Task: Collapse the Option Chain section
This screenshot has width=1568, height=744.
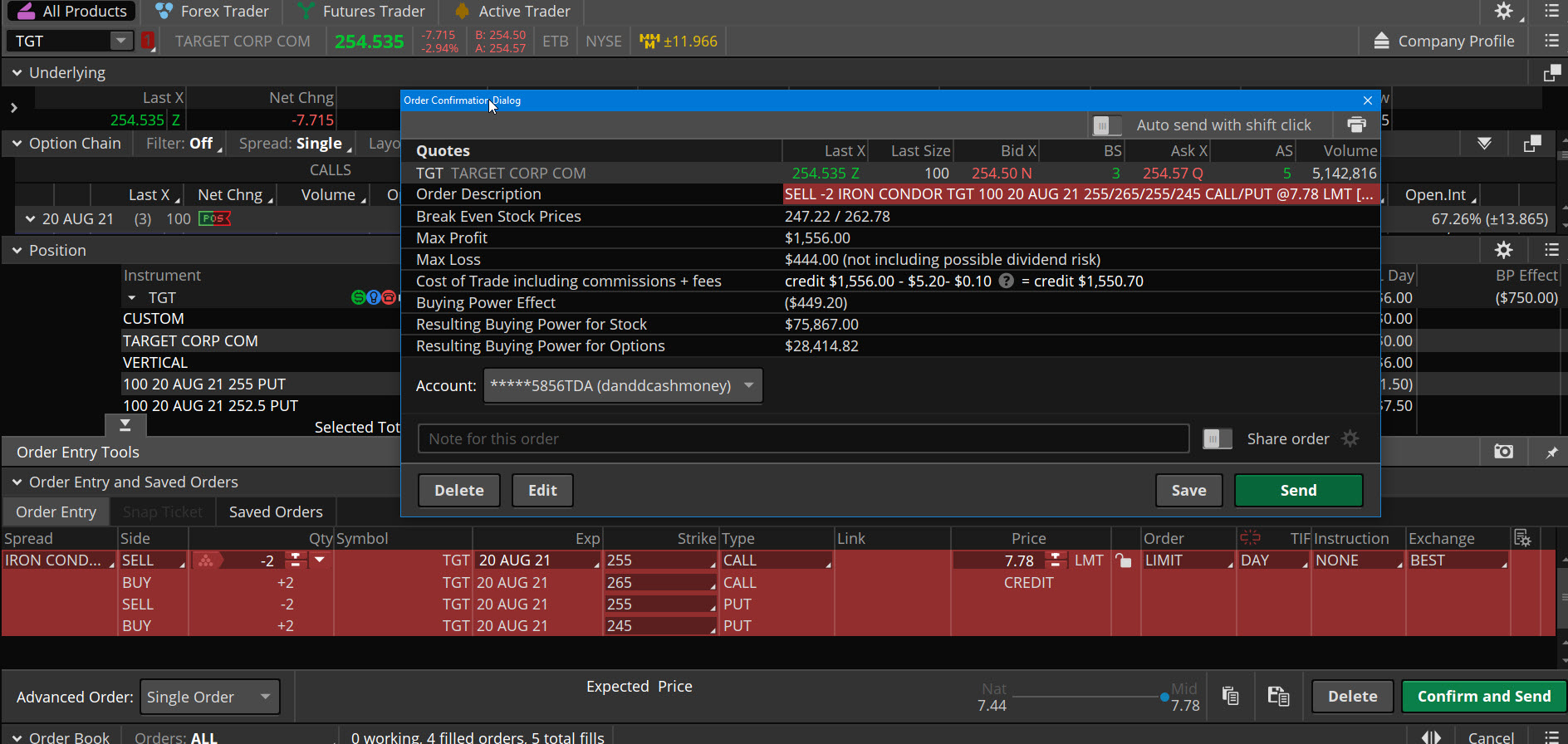Action: pyautogui.click(x=17, y=144)
